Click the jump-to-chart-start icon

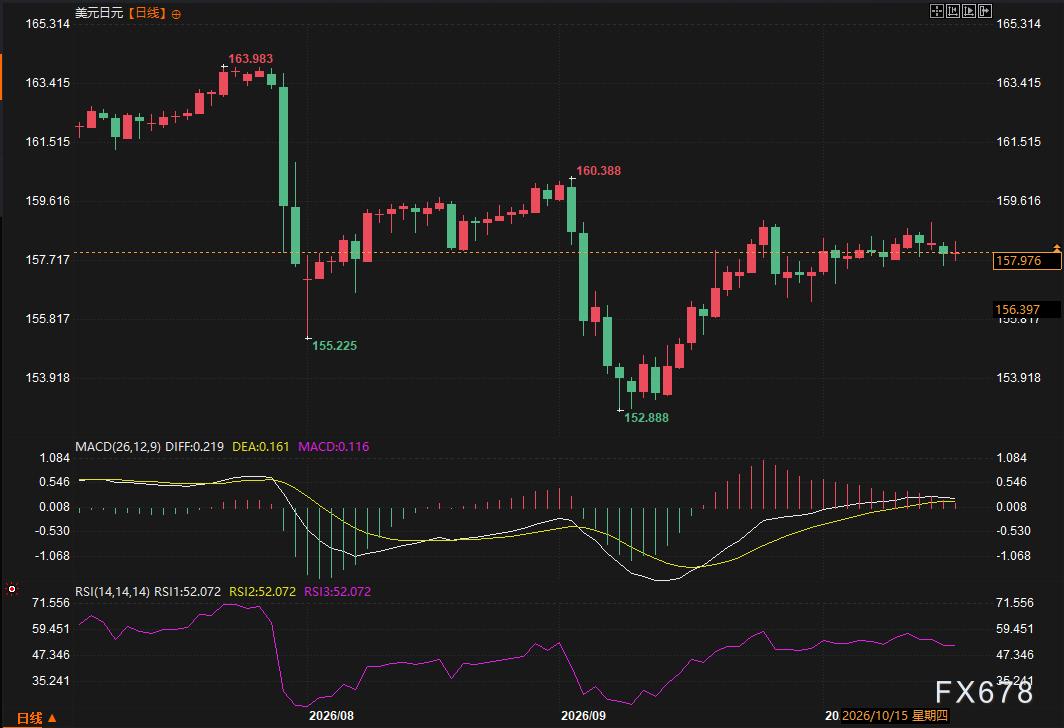[953, 11]
